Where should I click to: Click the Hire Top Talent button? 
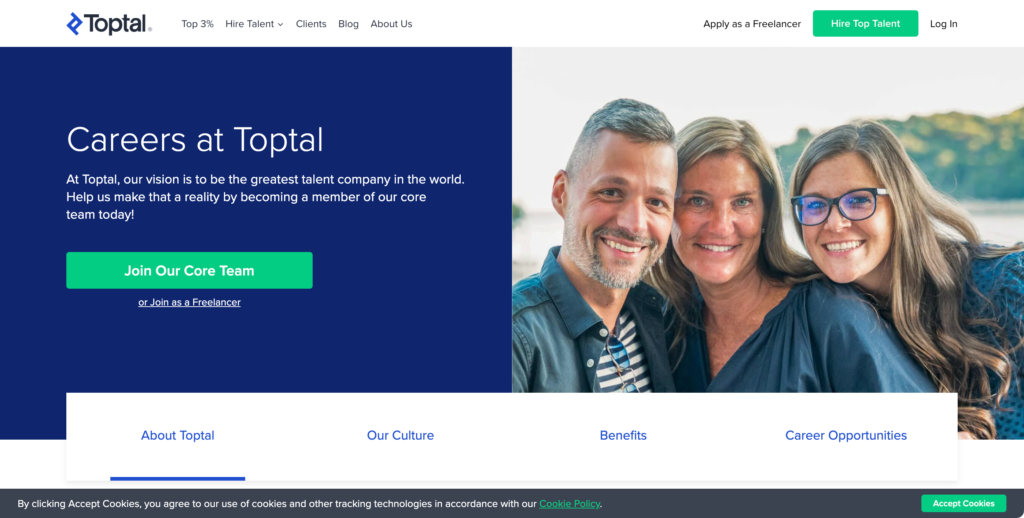coord(865,24)
